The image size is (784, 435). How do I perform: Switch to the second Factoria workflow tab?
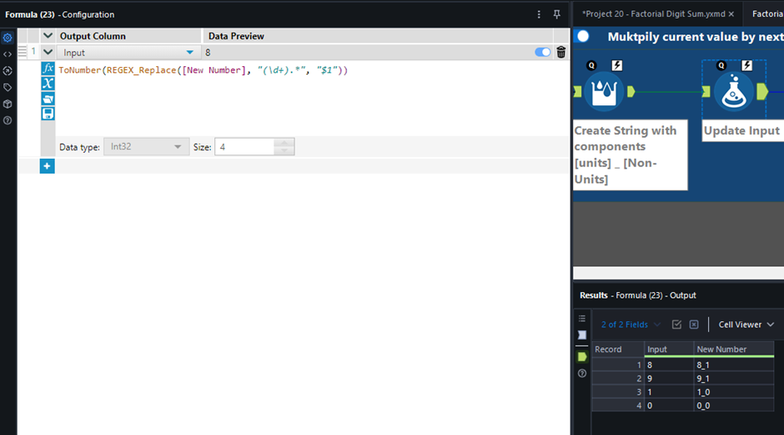(766, 14)
